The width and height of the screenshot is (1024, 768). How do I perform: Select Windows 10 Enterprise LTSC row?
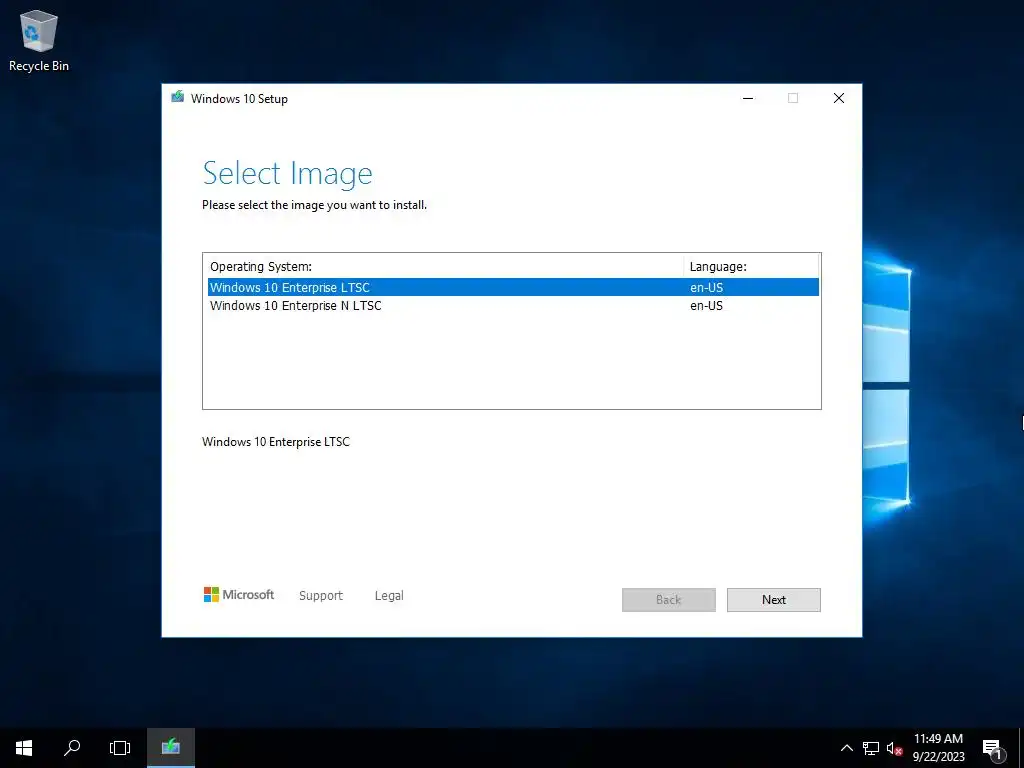(513, 287)
